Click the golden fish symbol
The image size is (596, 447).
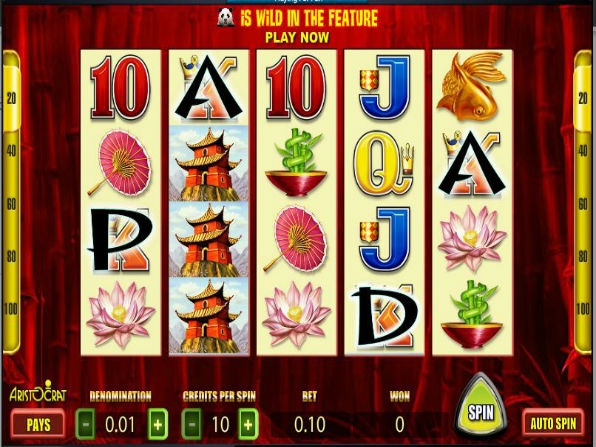click(471, 86)
